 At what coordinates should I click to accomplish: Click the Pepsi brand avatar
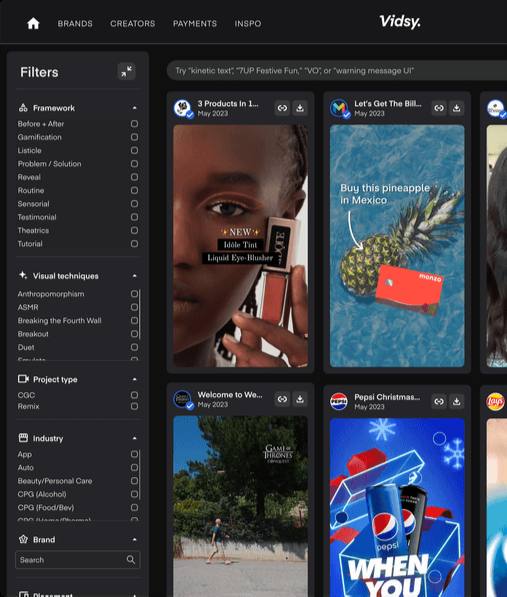tap(338, 402)
